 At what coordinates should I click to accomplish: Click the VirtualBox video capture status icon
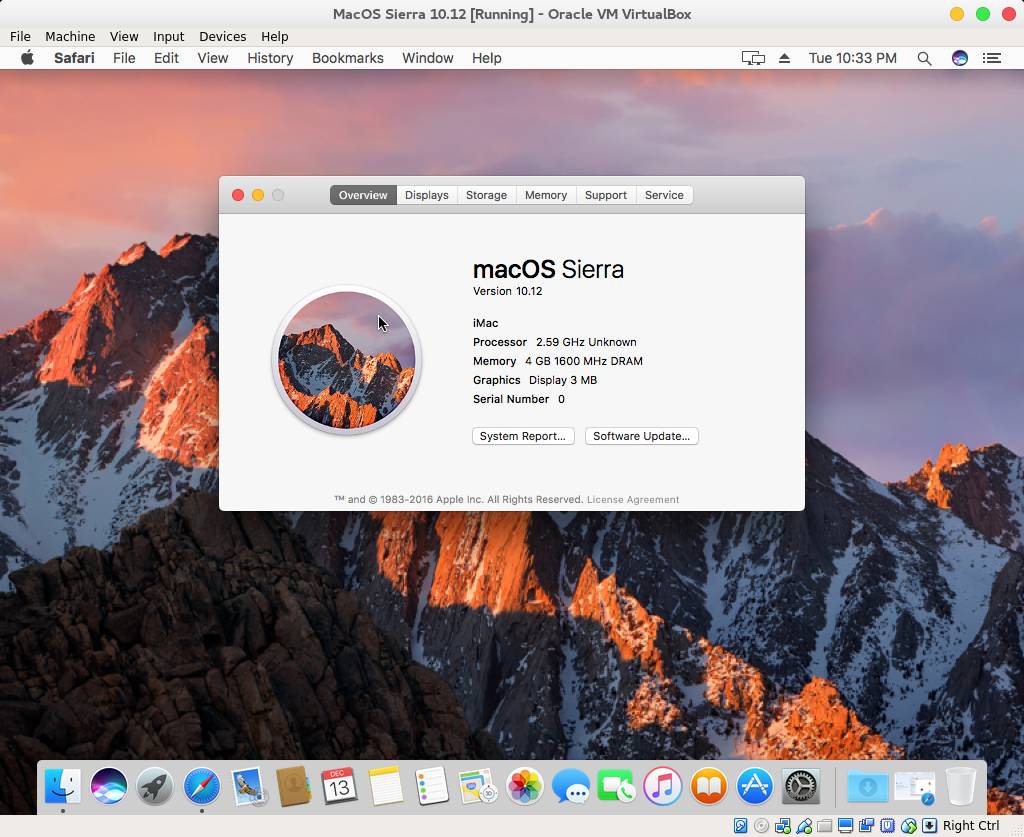click(x=867, y=826)
